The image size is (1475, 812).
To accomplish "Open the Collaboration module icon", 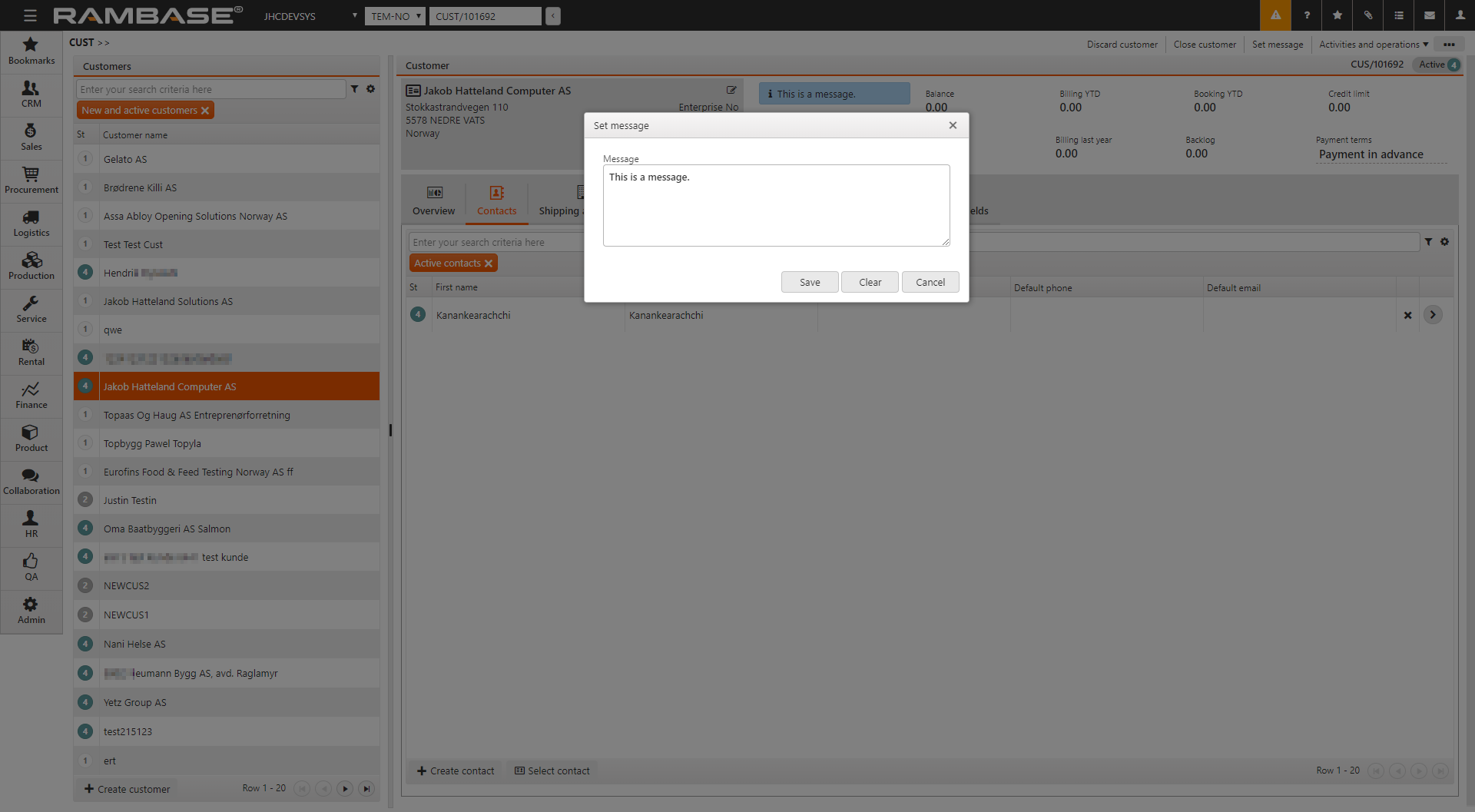I will [x=31, y=482].
